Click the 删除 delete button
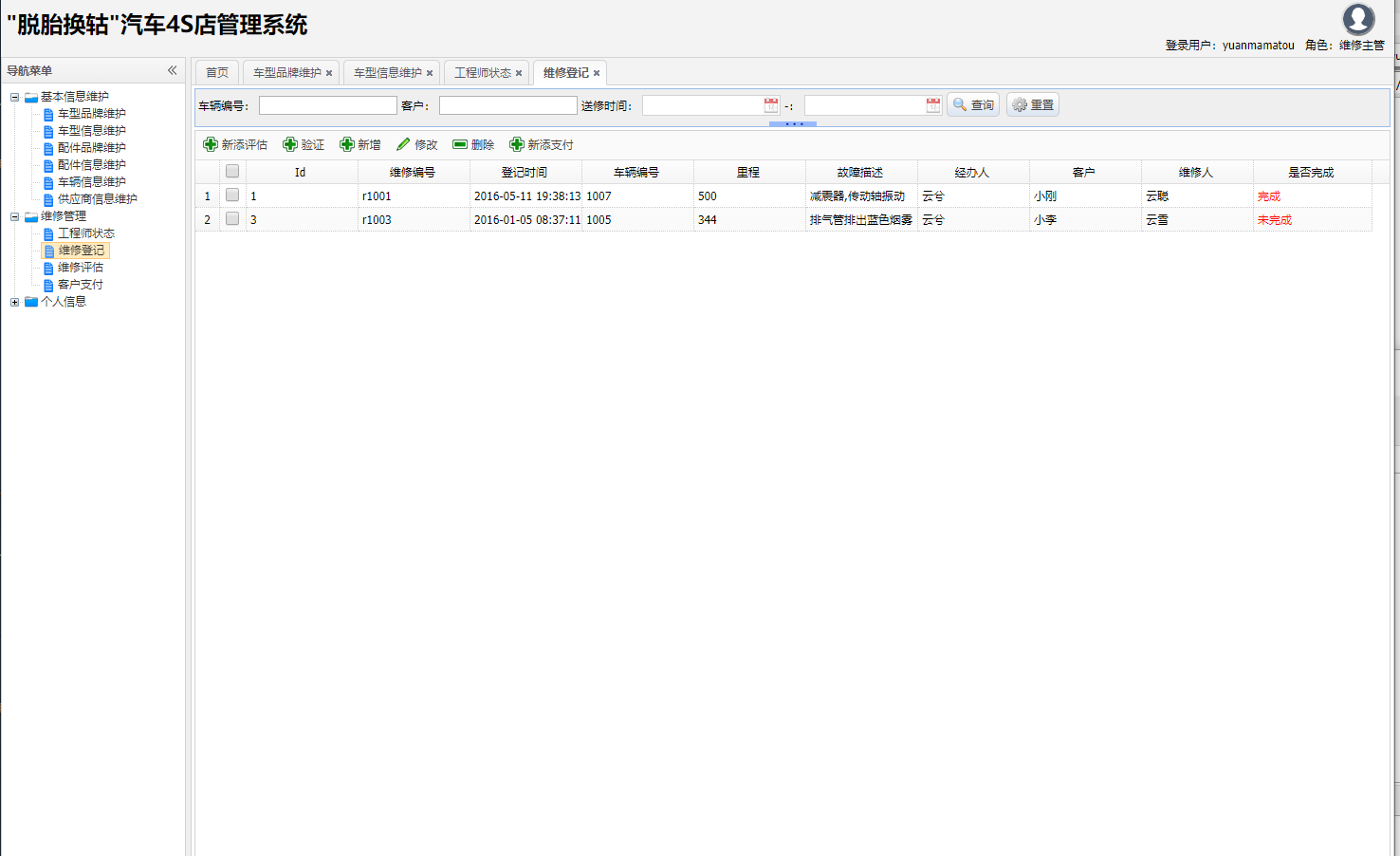 click(x=474, y=144)
